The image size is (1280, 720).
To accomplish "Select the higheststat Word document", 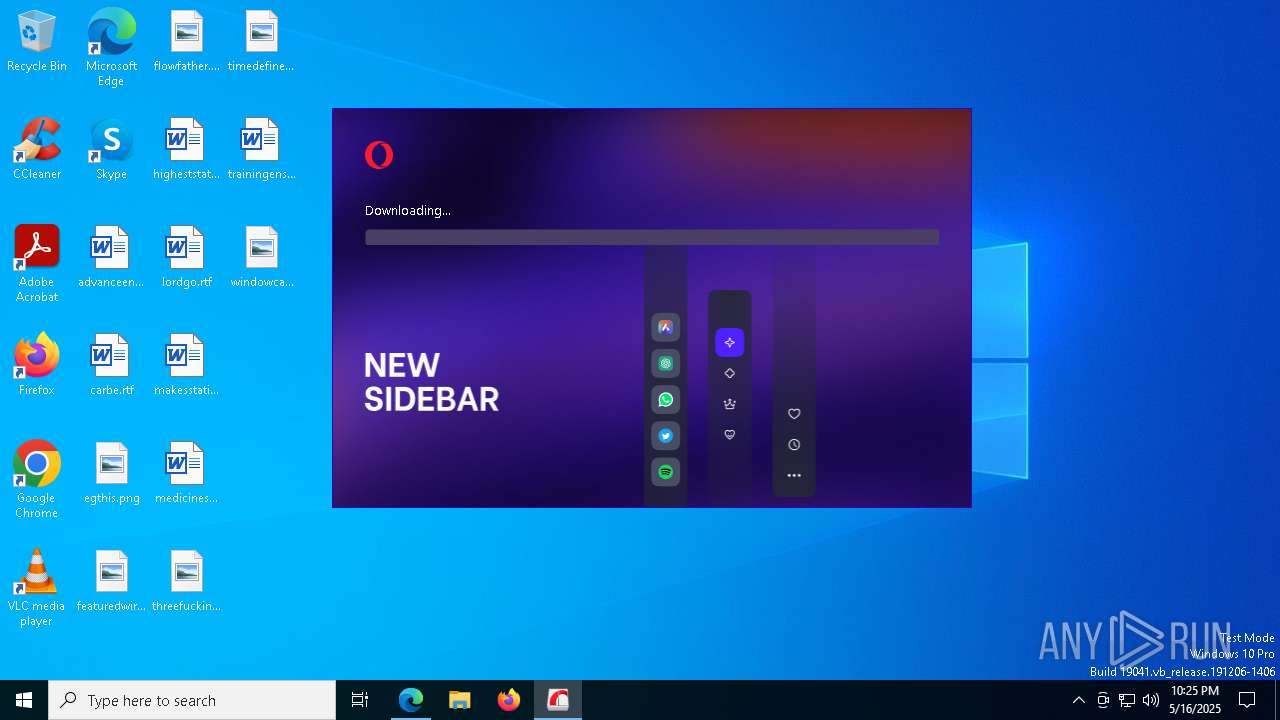I will (186, 150).
